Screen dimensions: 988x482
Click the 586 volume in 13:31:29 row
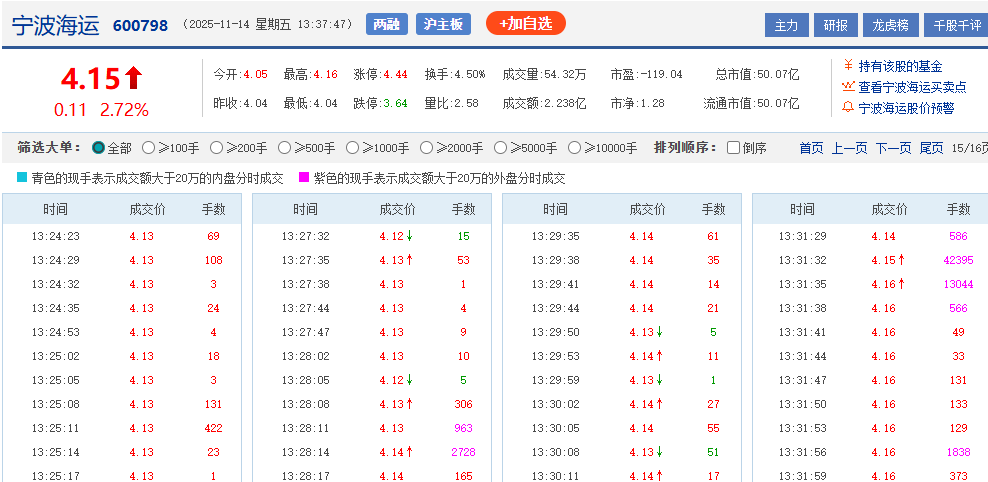958,236
